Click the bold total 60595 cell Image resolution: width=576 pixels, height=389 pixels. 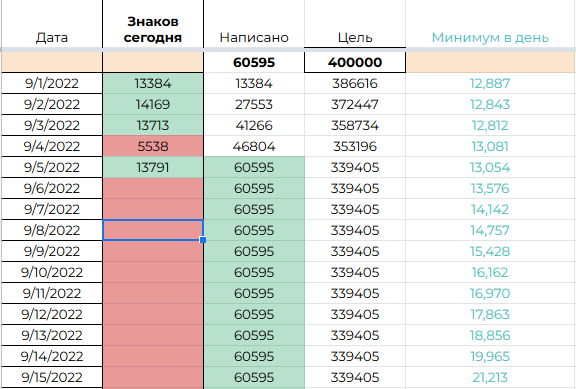pyautogui.click(x=254, y=62)
